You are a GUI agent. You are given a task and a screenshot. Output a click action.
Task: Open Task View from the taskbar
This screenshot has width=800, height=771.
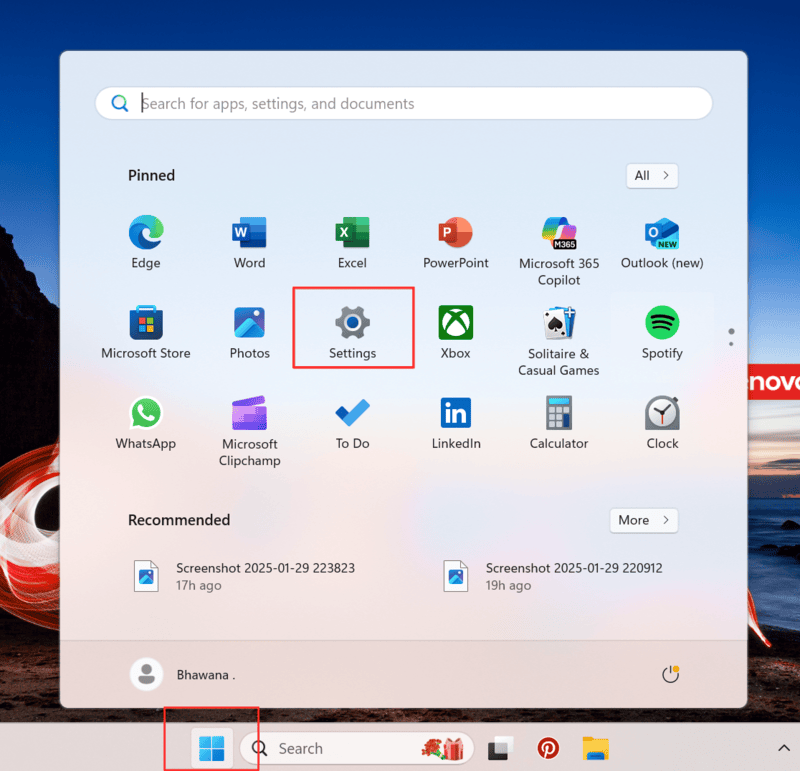coord(499,747)
